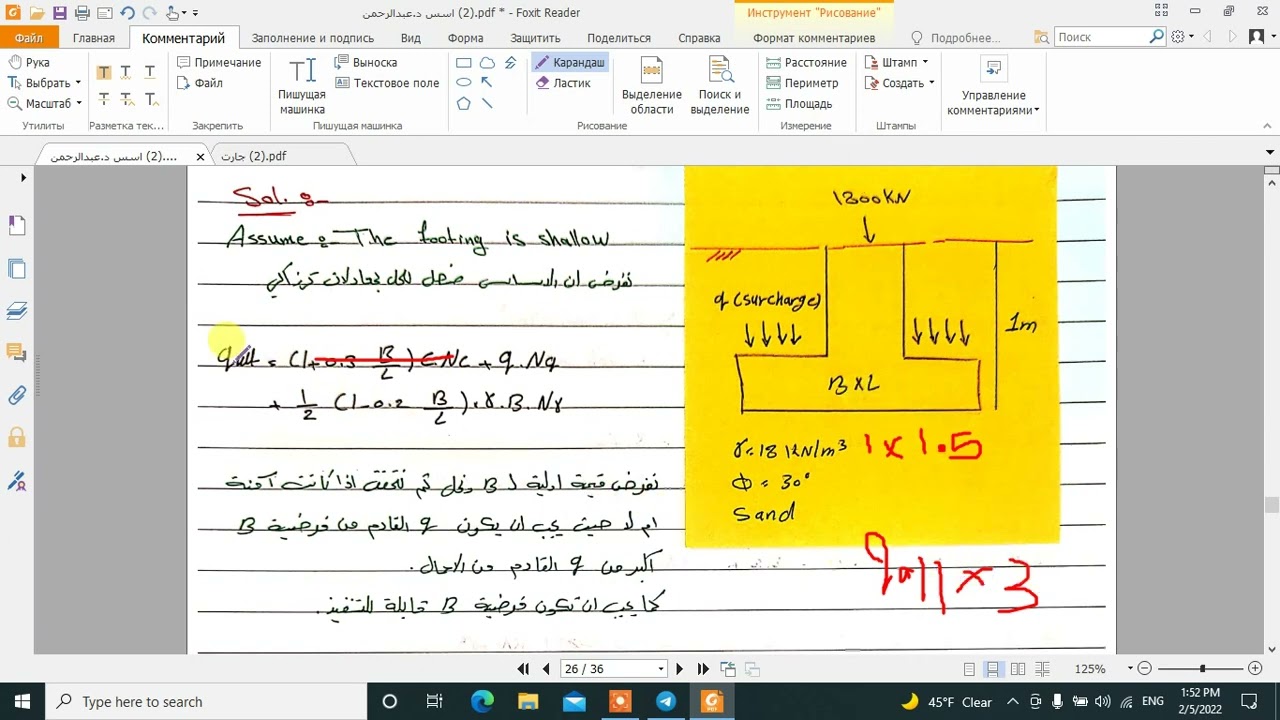
Task: Enable facing pages view mode
Action: (1017, 669)
